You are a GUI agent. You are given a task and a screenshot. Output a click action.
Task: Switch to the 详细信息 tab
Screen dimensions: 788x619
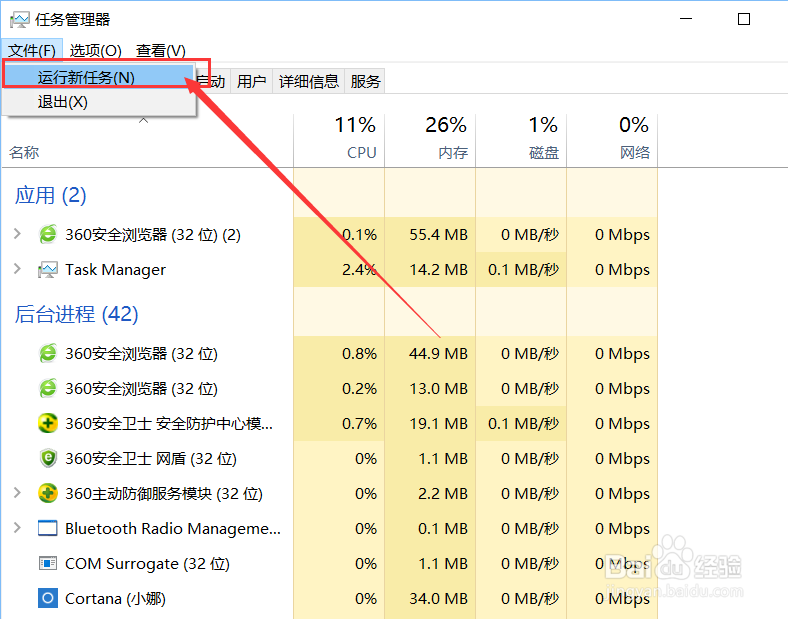pos(309,81)
